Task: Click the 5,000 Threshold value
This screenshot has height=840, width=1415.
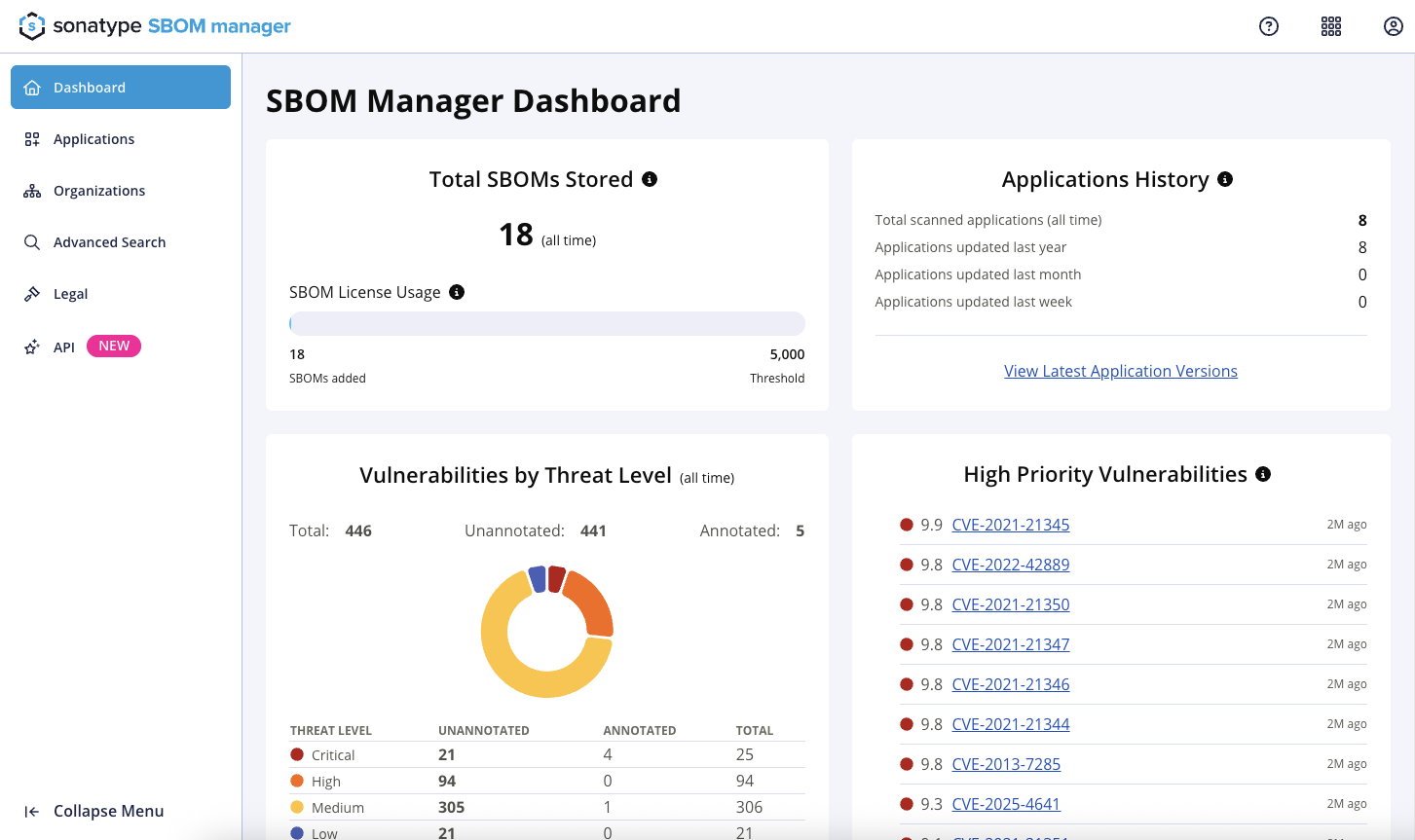Action: pos(787,354)
